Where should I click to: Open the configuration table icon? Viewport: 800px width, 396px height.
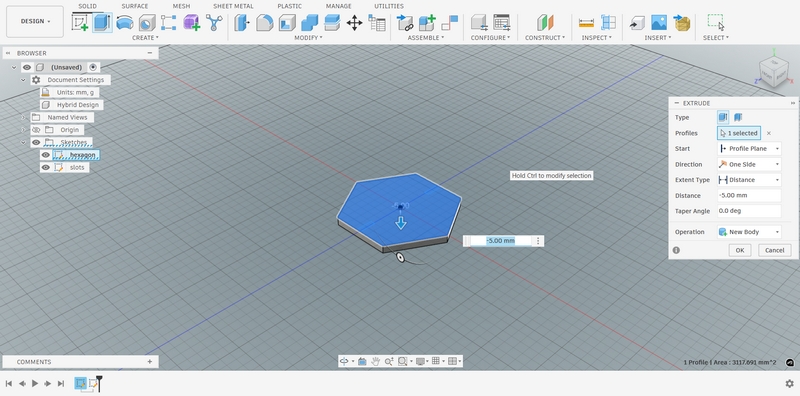502,22
